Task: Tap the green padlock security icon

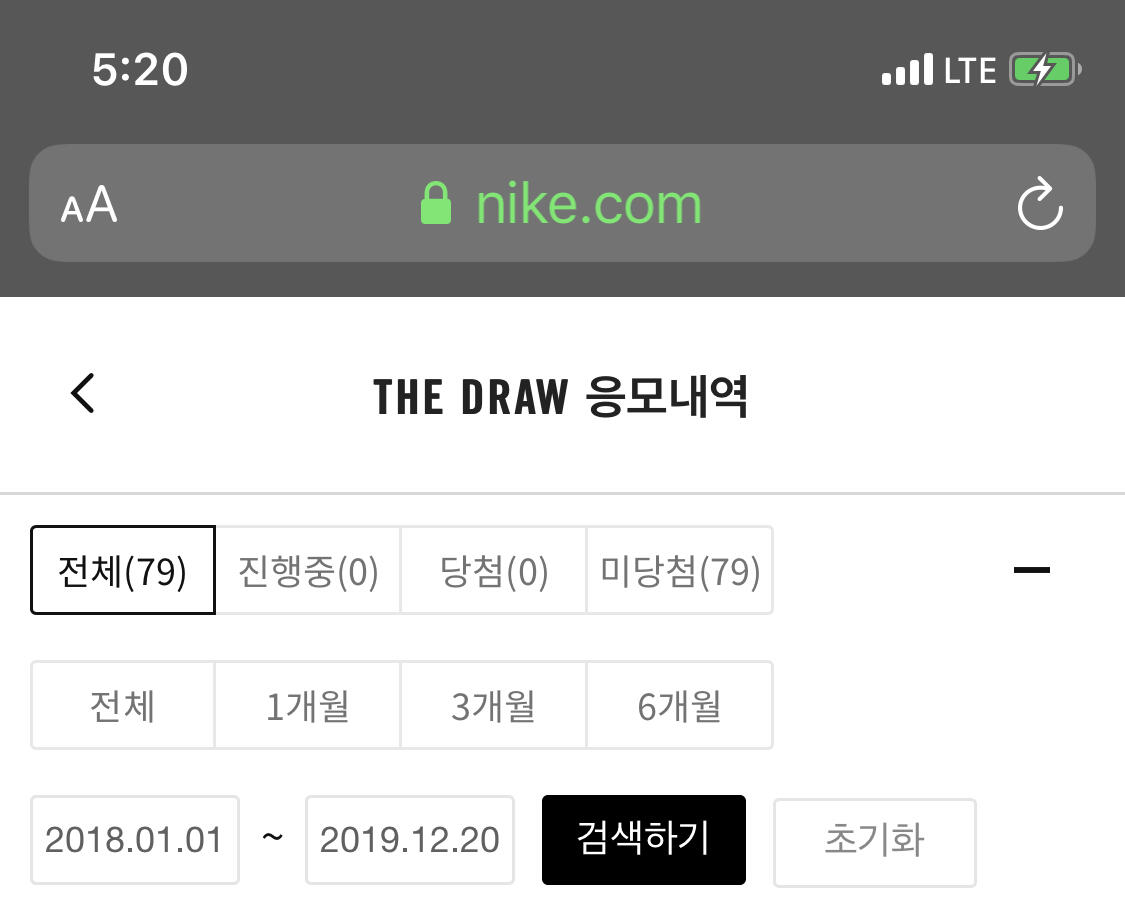Action: click(436, 204)
